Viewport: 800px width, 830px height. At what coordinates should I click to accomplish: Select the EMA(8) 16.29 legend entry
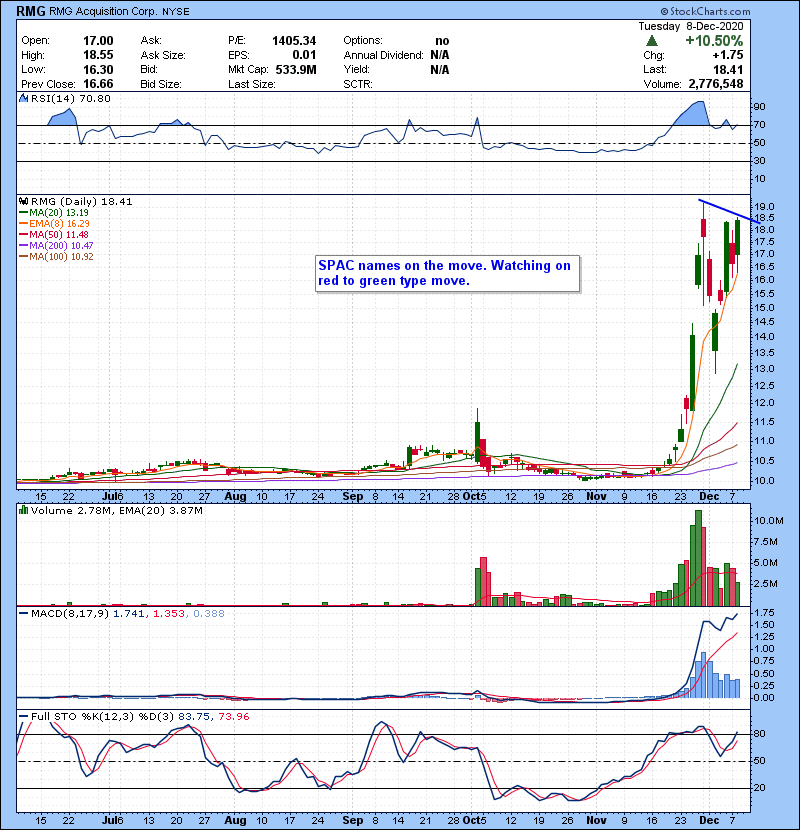[55, 224]
